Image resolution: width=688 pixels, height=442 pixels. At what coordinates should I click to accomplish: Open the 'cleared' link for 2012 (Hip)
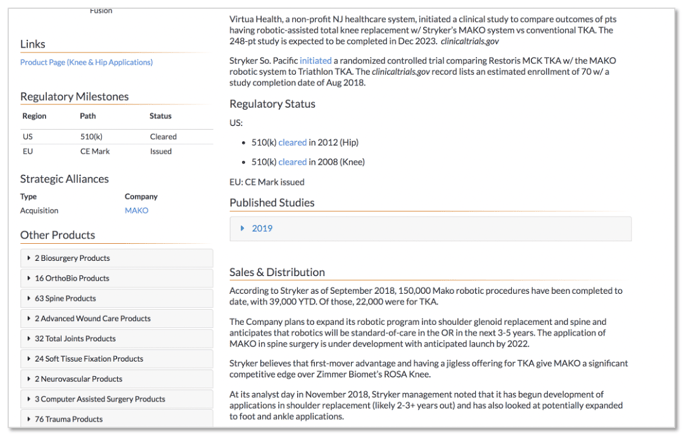point(292,143)
